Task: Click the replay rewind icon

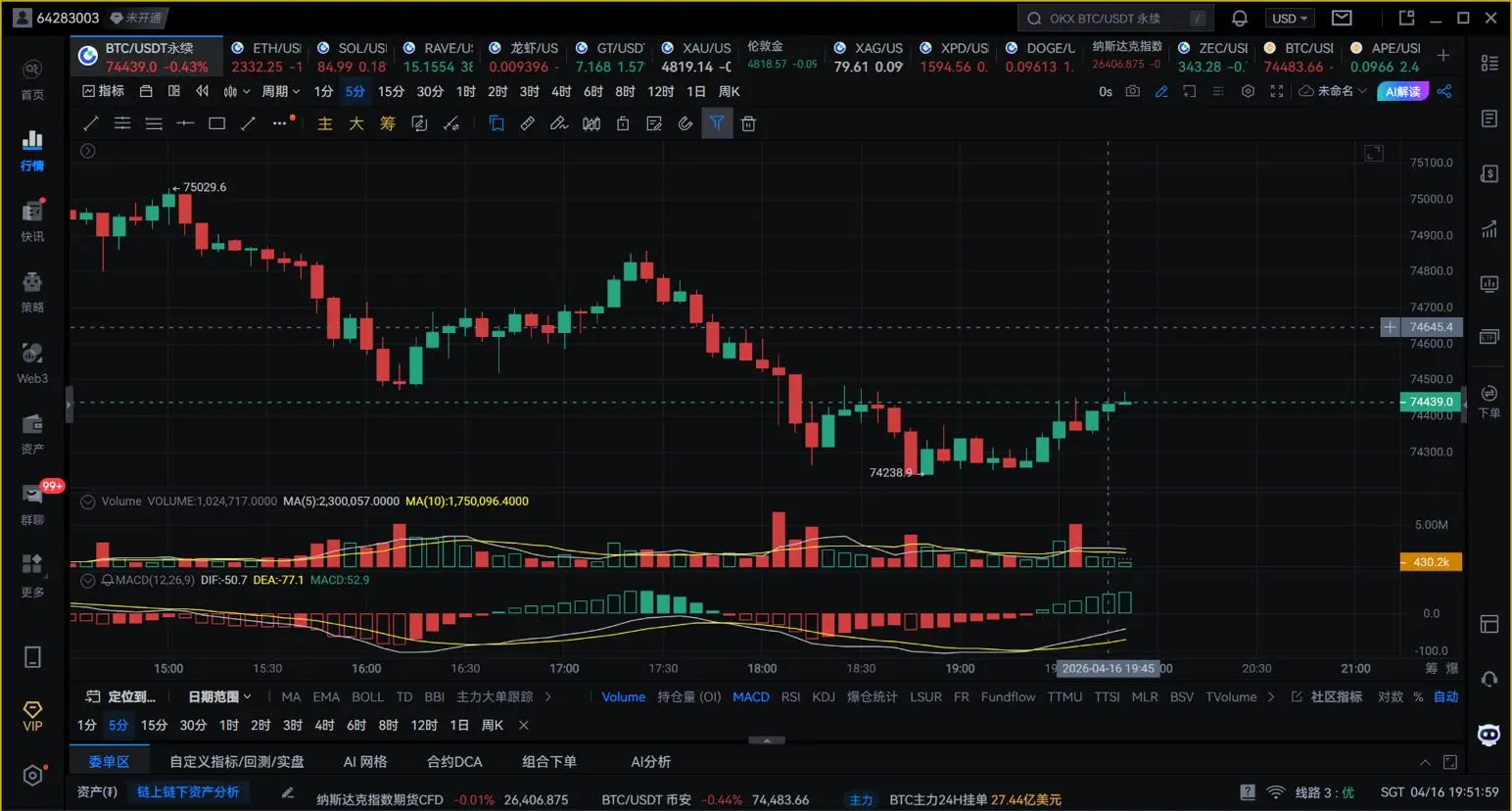Action: pyautogui.click(x=203, y=91)
